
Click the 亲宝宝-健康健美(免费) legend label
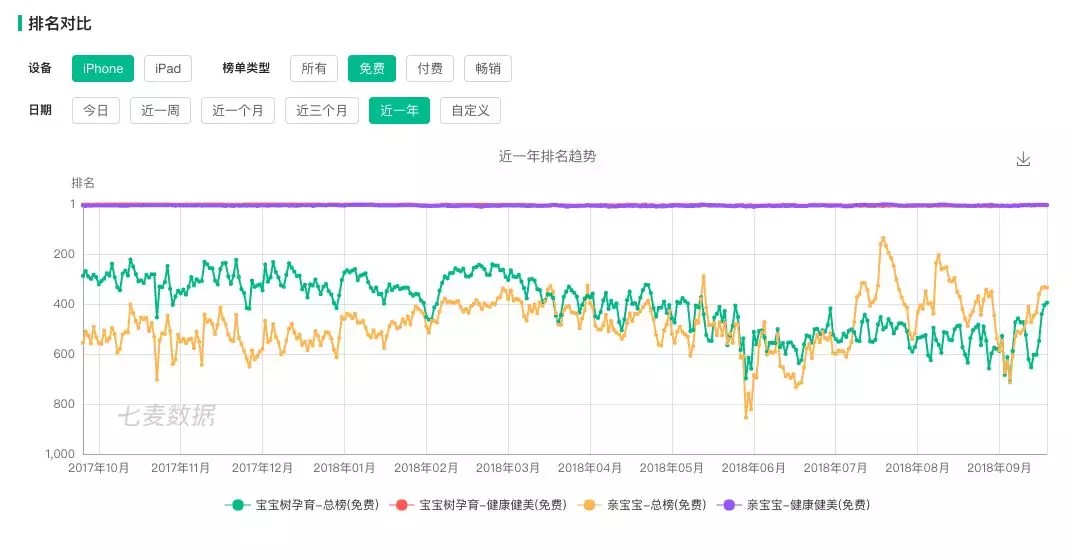coord(808,505)
